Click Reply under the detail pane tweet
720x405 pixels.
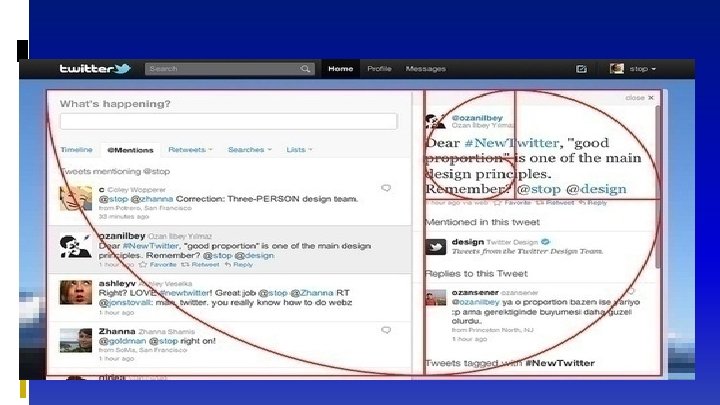point(597,202)
